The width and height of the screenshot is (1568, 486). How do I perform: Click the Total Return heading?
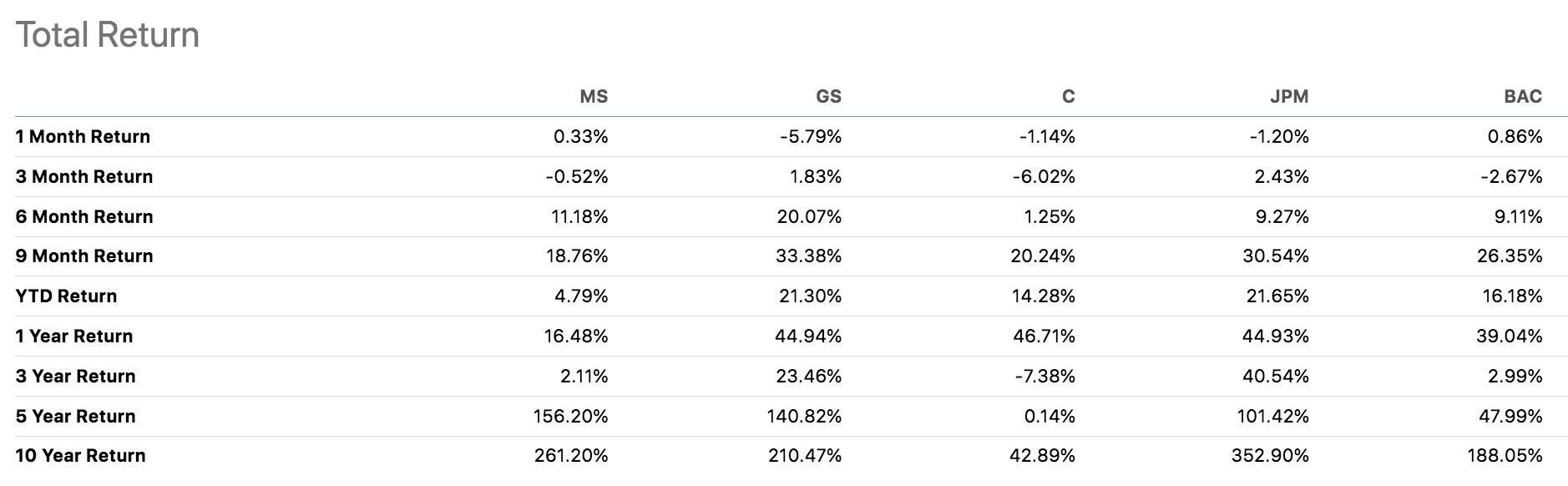pyautogui.click(x=108, y=35)
